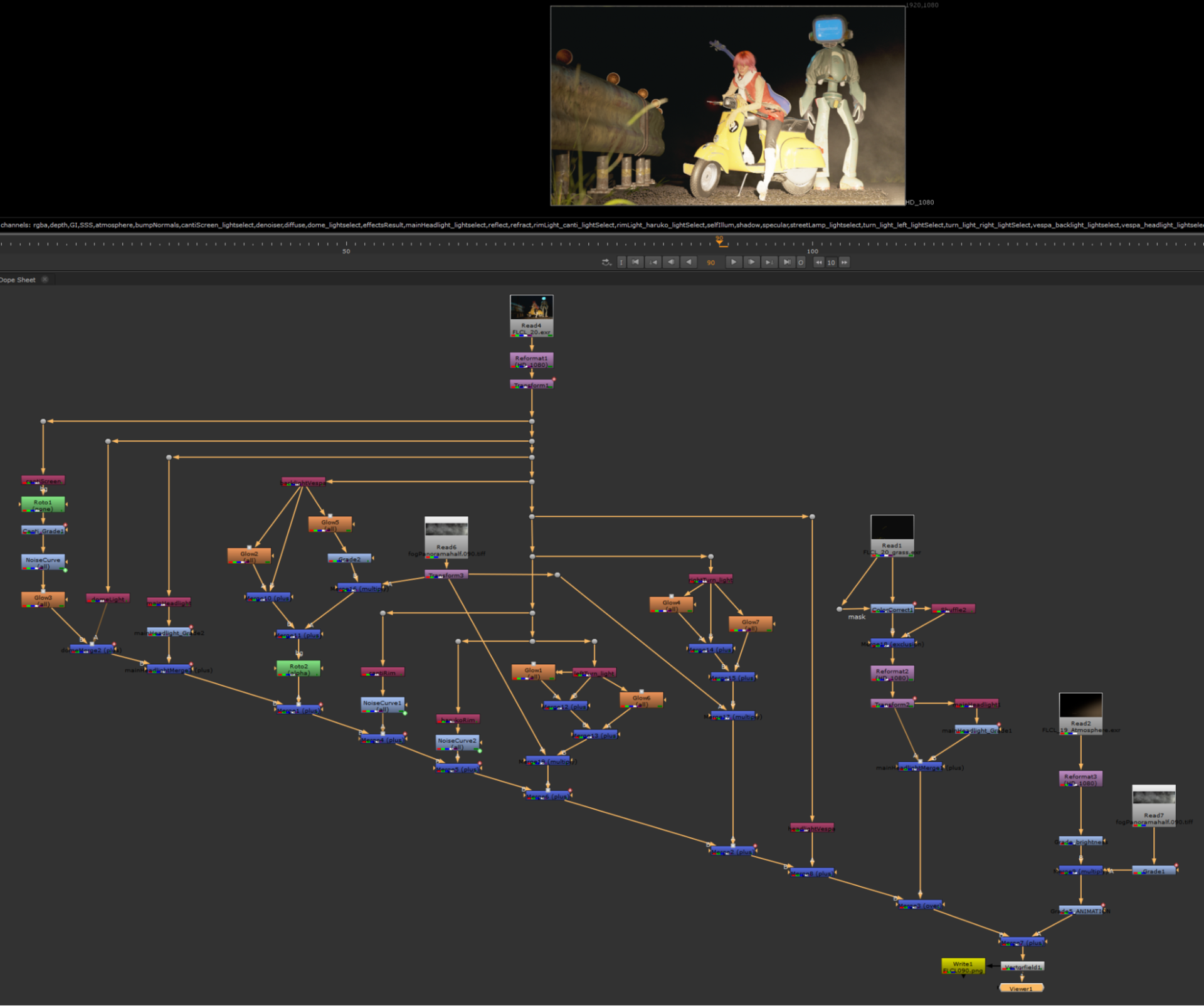Select the Transform3 node
Image resolution: width=1204 pixels, height=1006 pixels.
point(446,574)
